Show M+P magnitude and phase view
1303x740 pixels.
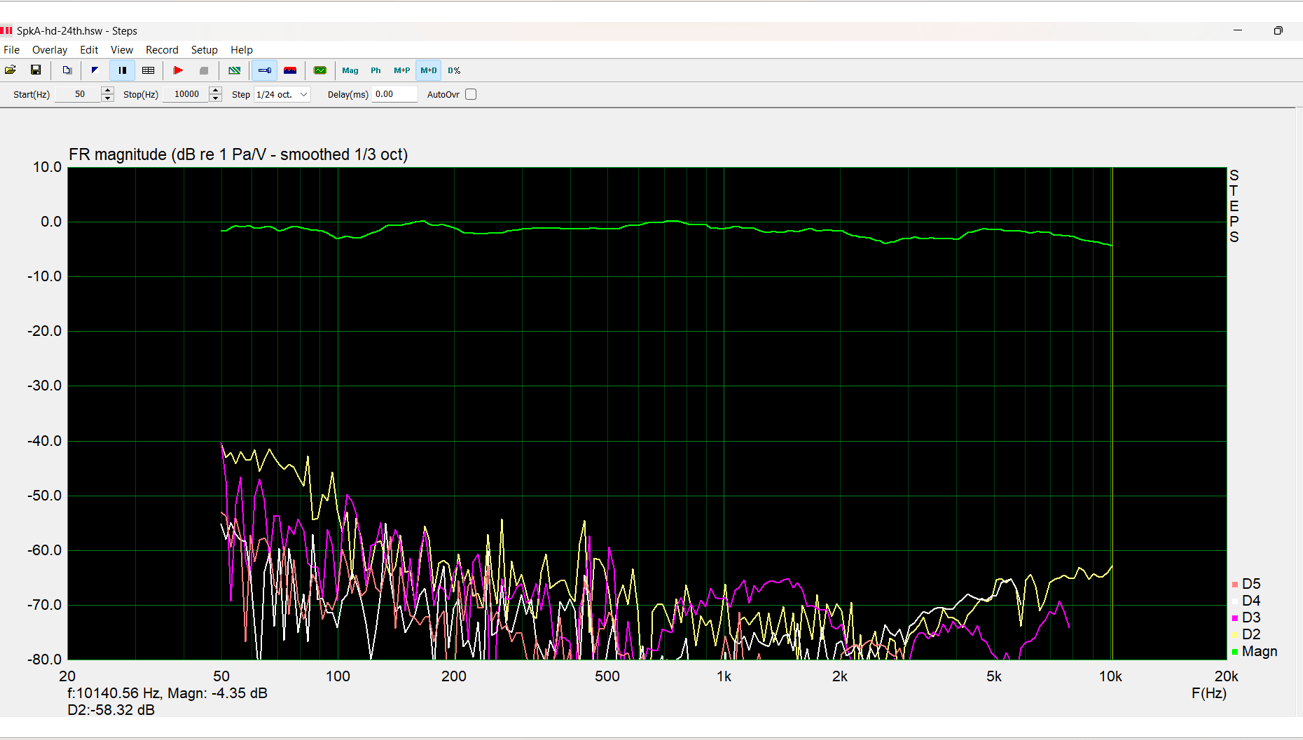(x=402, y=71)
